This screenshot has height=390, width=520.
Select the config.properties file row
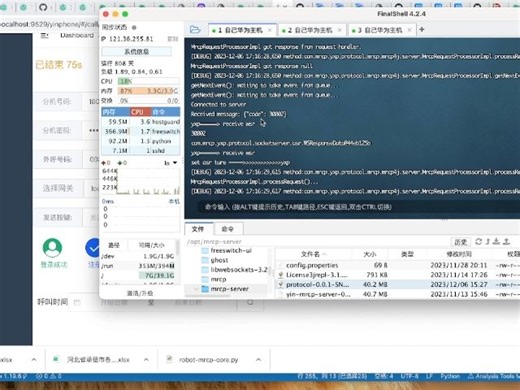pos(398,265)
